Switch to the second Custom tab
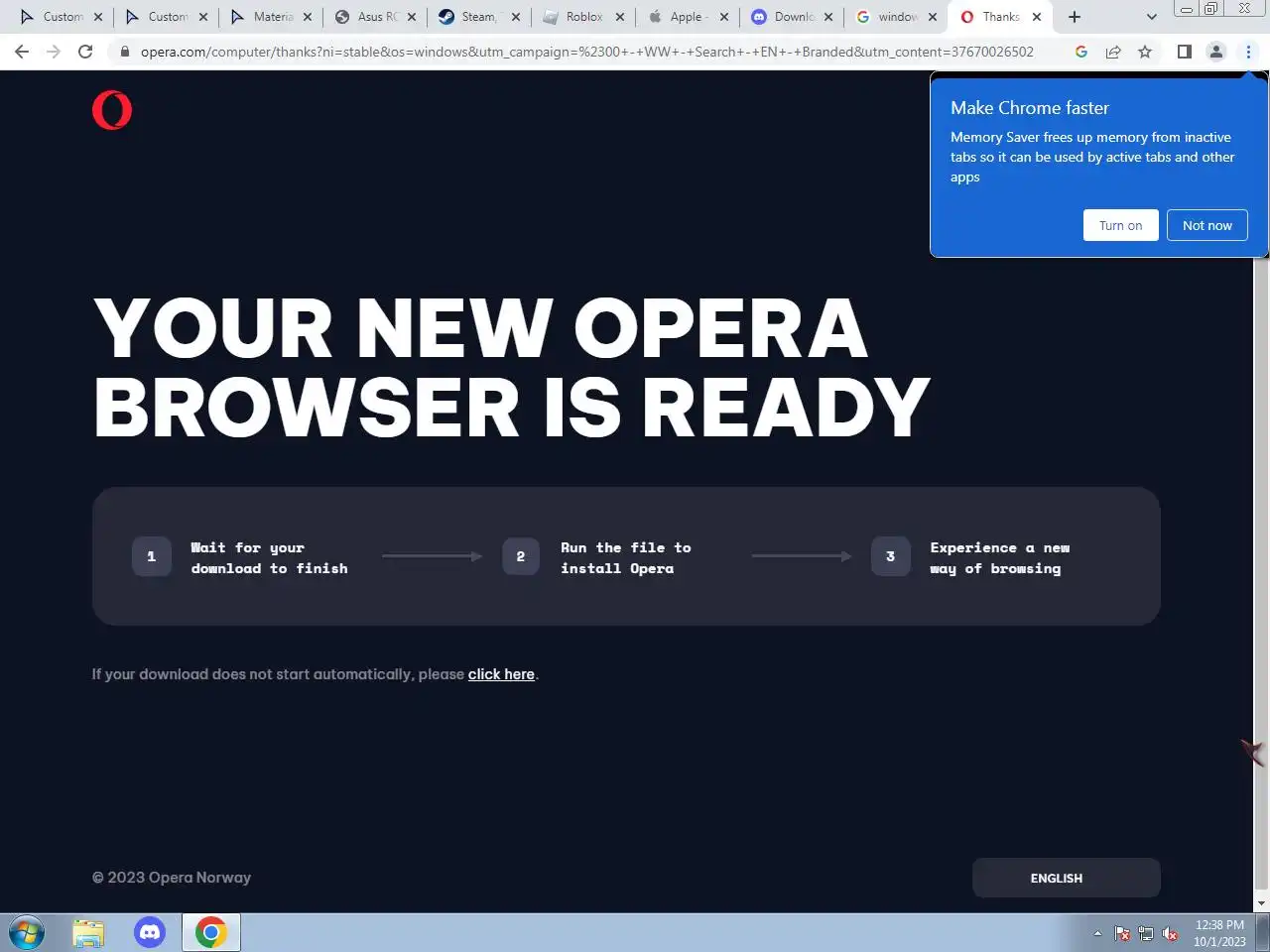Viewport: 1270px width, 952px height. pos(166,17)
